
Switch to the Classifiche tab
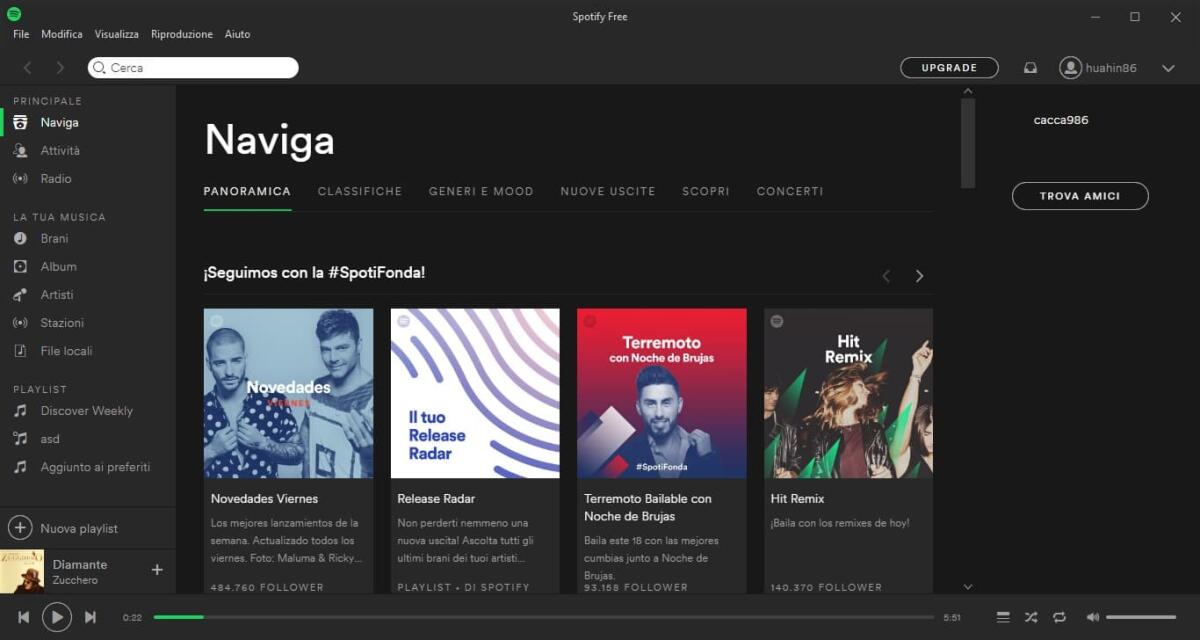pyautogui.click(x=360, y=190)
